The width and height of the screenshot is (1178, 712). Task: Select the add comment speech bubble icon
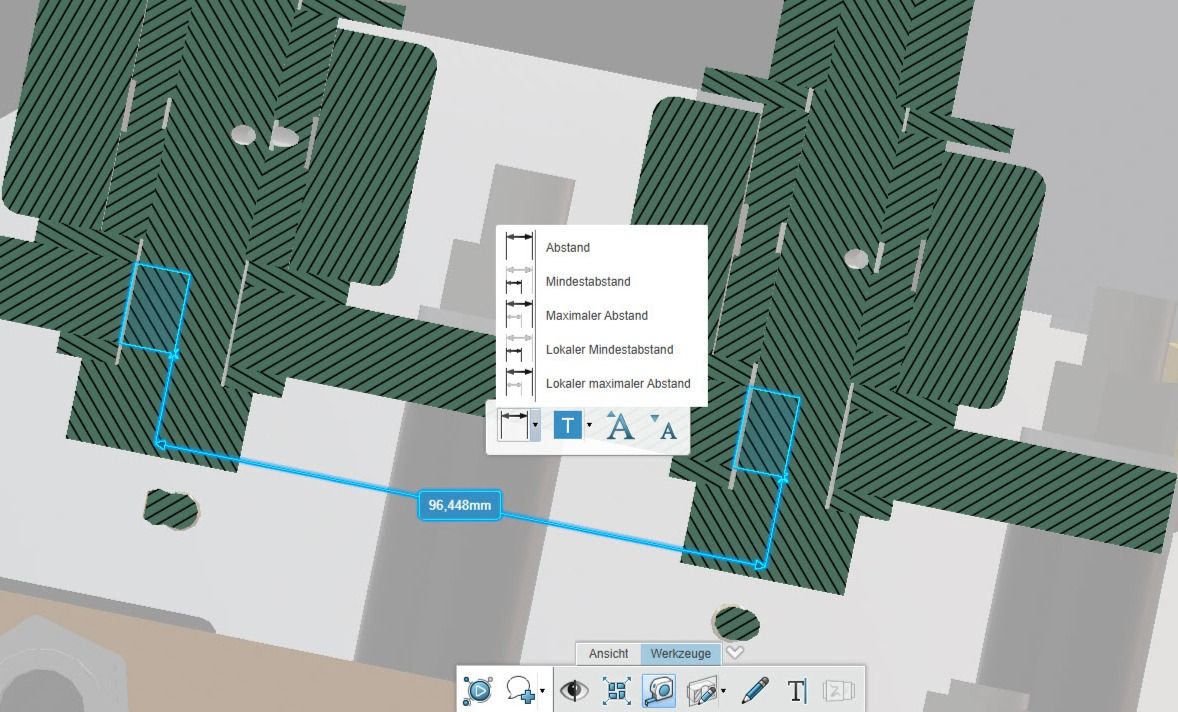pos(519,690)
